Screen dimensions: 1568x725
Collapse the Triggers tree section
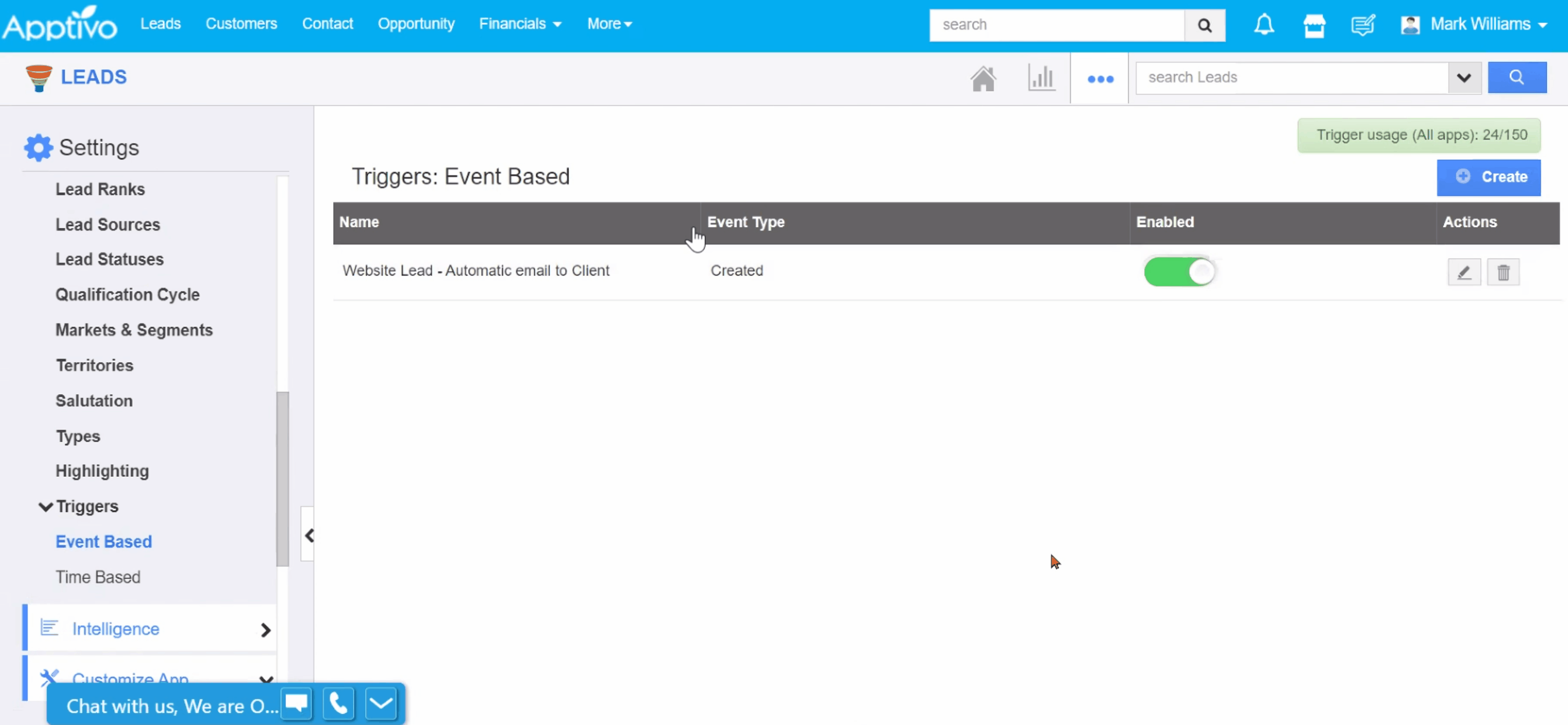click(x=45, y=507)
